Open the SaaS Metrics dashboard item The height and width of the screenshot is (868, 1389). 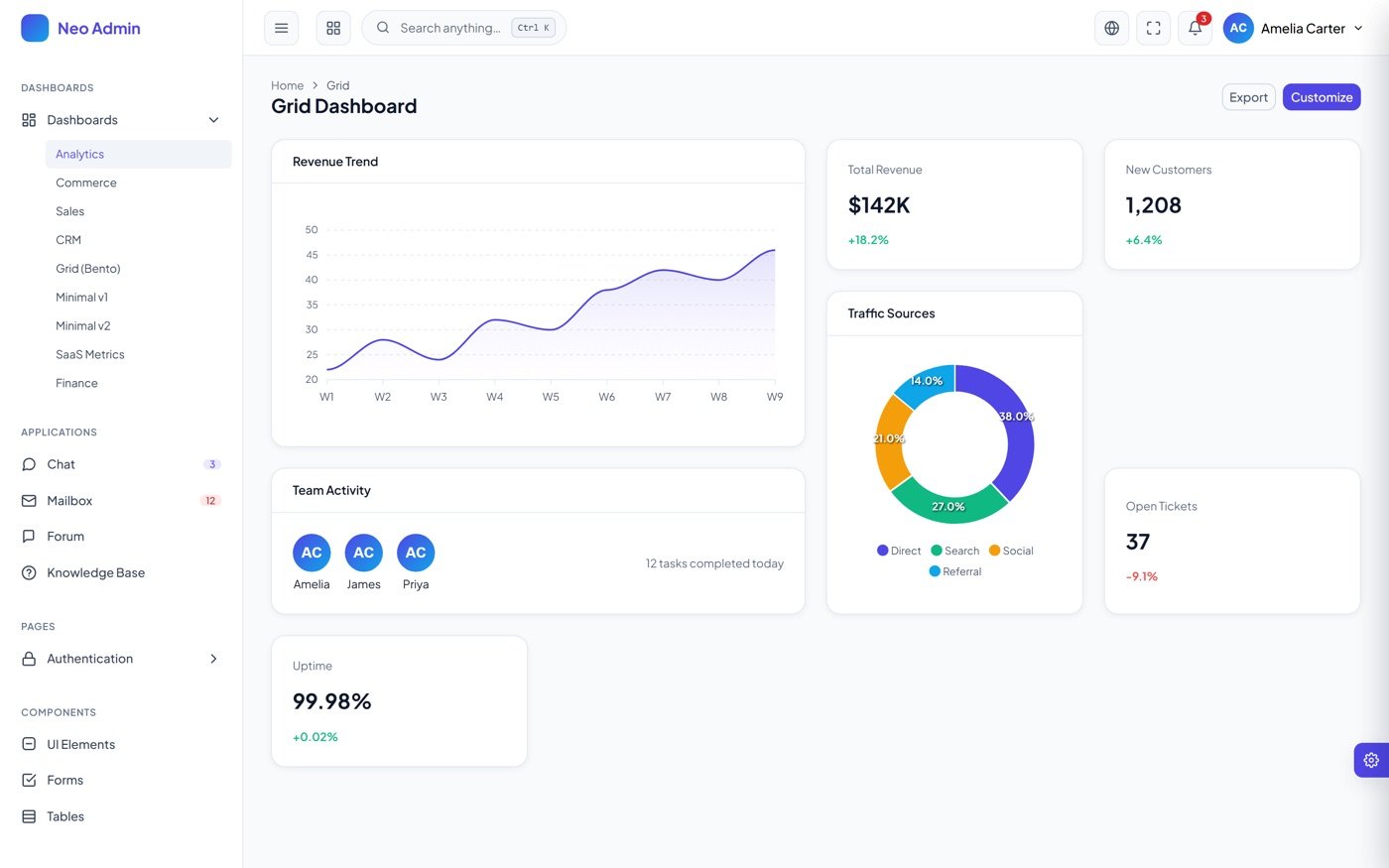tap(138, 354)
